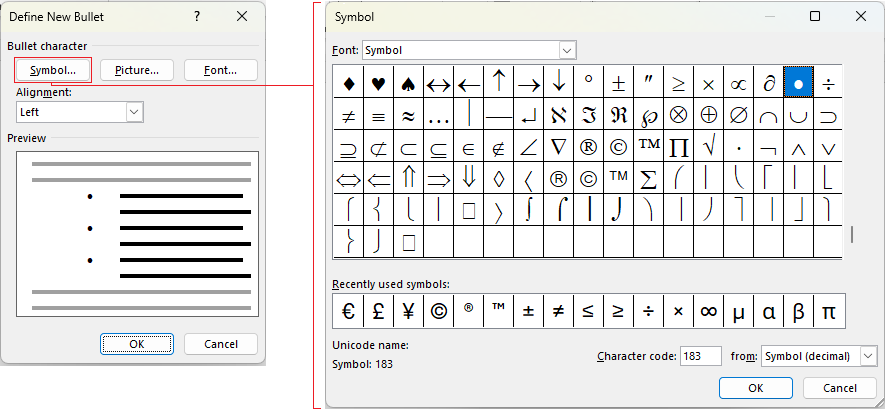This screenshot has width=896, height=409.
Task: Open the Font dropdown in Symbol dialog
Action: coord(567,50)
